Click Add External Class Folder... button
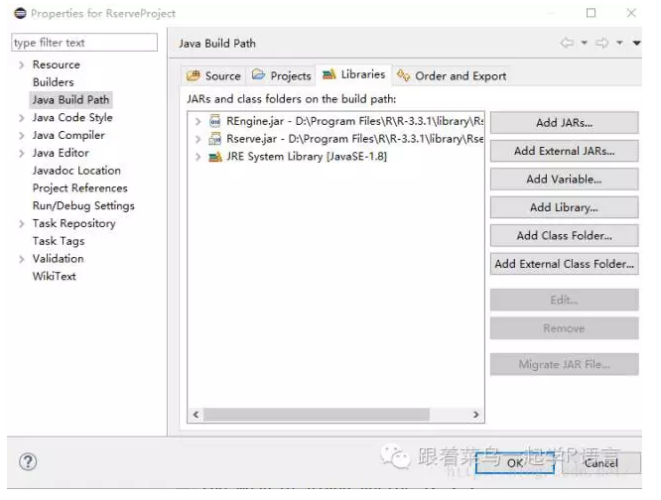Screen dimensions: 661x500 coord(564,264)
